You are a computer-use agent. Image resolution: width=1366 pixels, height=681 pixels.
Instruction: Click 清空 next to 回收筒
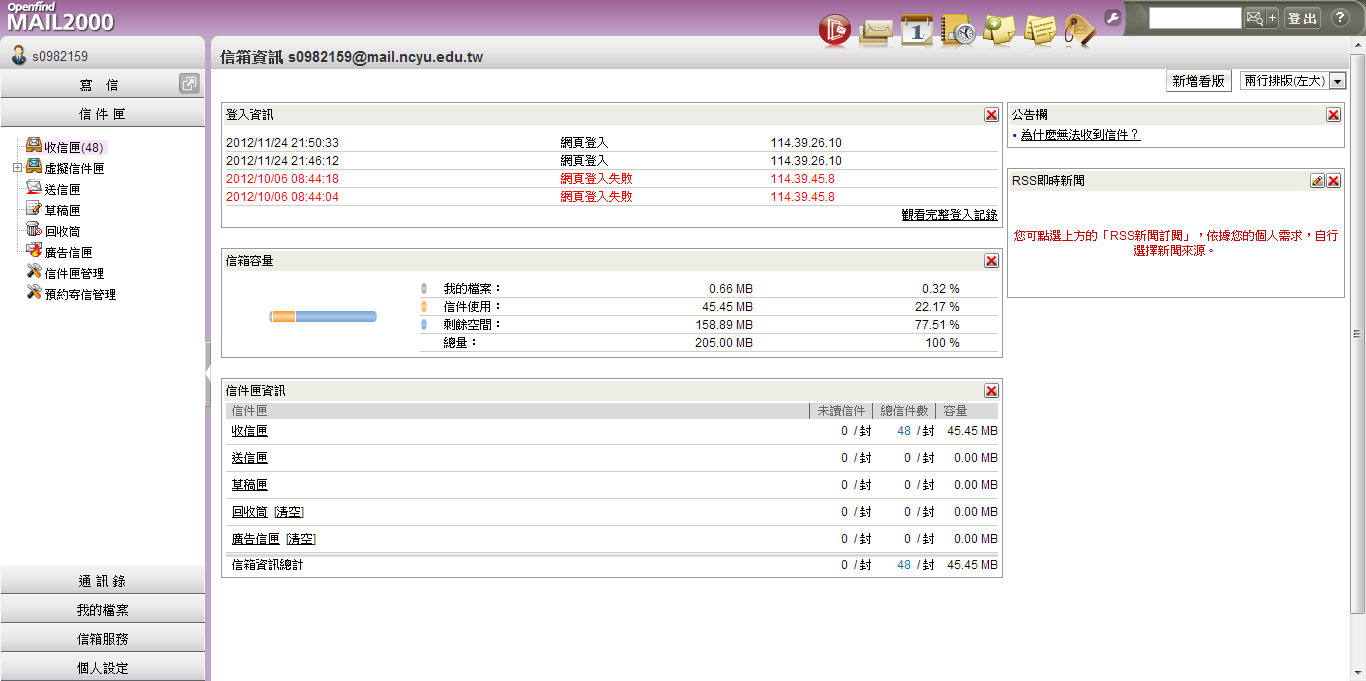(x=289, y=512)
